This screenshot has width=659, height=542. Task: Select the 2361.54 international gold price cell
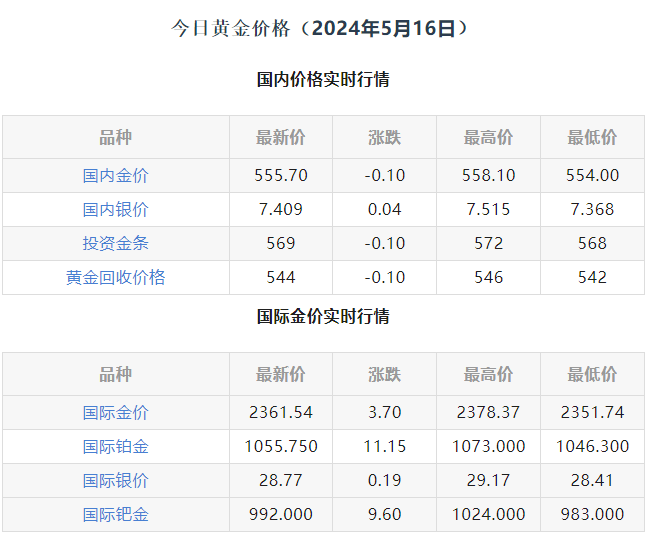pos(281,412)
